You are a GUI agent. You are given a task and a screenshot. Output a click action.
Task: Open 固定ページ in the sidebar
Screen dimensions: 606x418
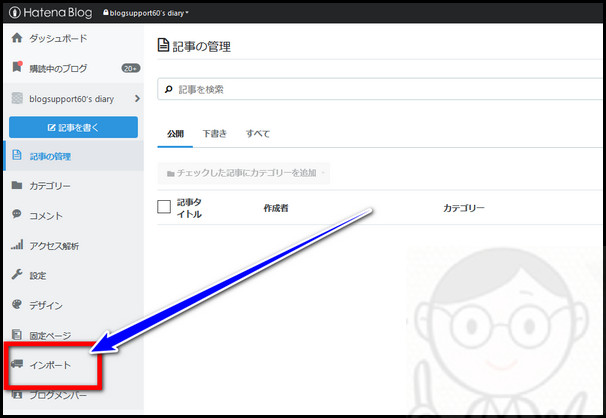50,336
